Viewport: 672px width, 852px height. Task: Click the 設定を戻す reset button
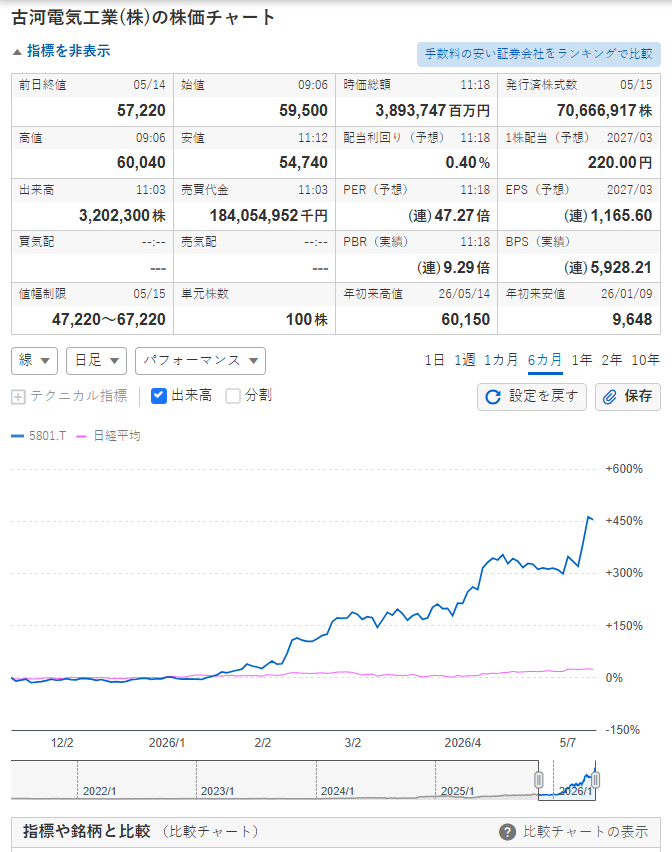[532, 397]
